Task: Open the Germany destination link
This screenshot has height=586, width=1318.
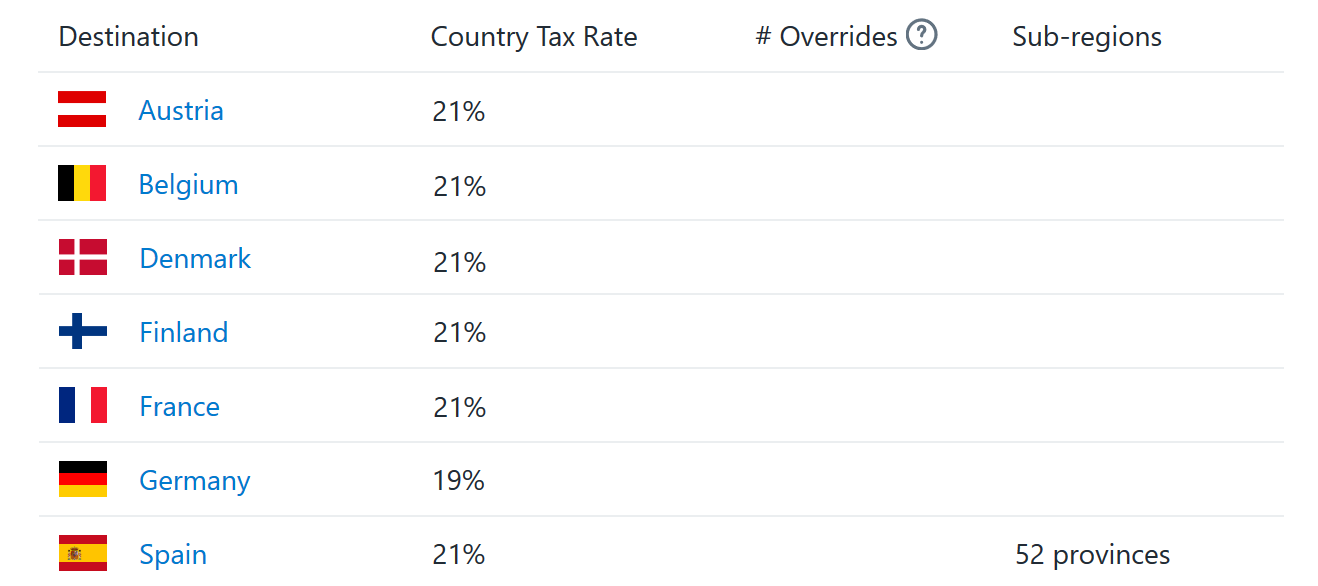Action: [195, 481]
